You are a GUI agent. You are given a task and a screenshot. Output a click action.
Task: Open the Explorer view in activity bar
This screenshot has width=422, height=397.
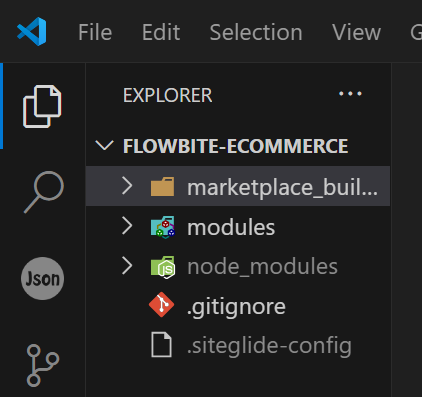pyautogui.click(x=42, y=107)
